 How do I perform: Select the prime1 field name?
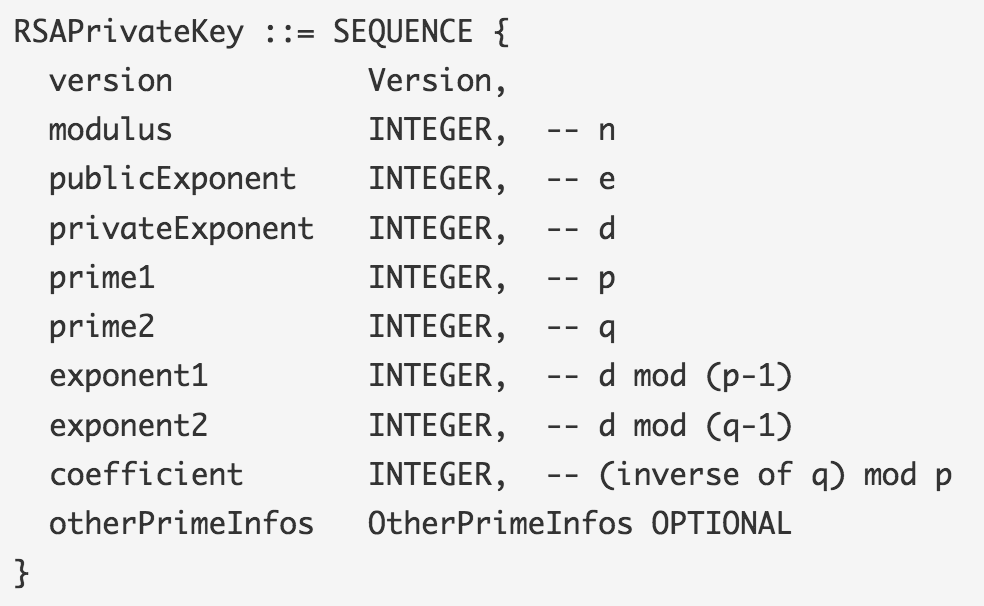tap(102, 278)
